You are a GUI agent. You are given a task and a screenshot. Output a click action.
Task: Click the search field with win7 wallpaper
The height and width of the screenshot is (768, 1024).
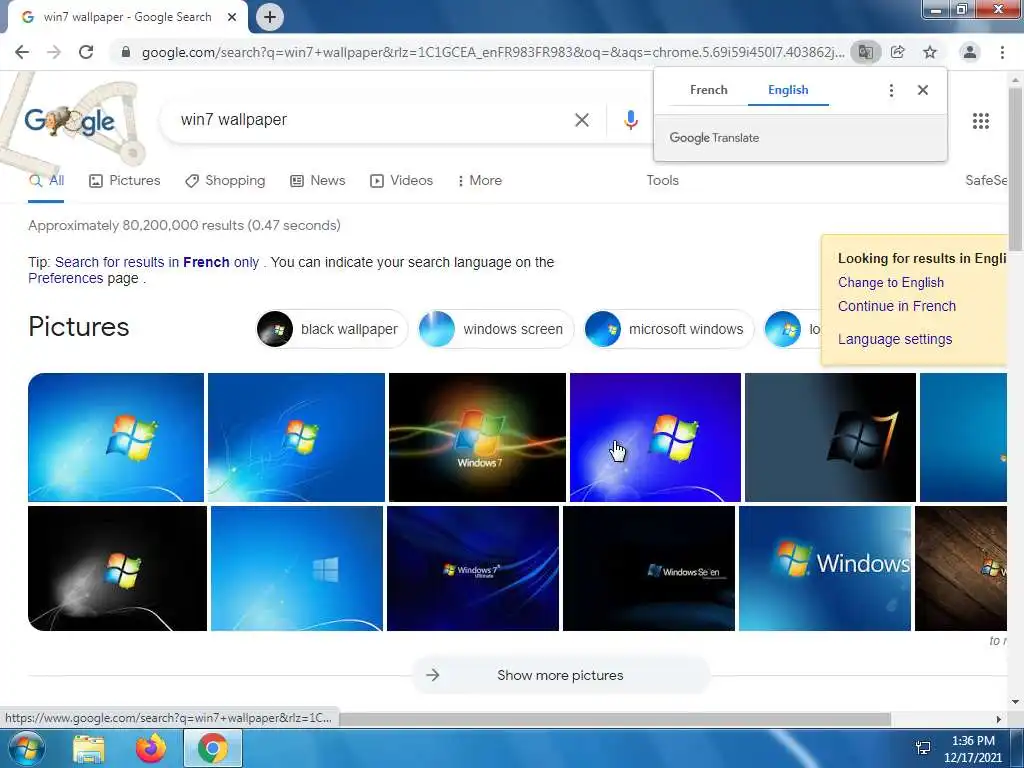click(x=372, y=120)
